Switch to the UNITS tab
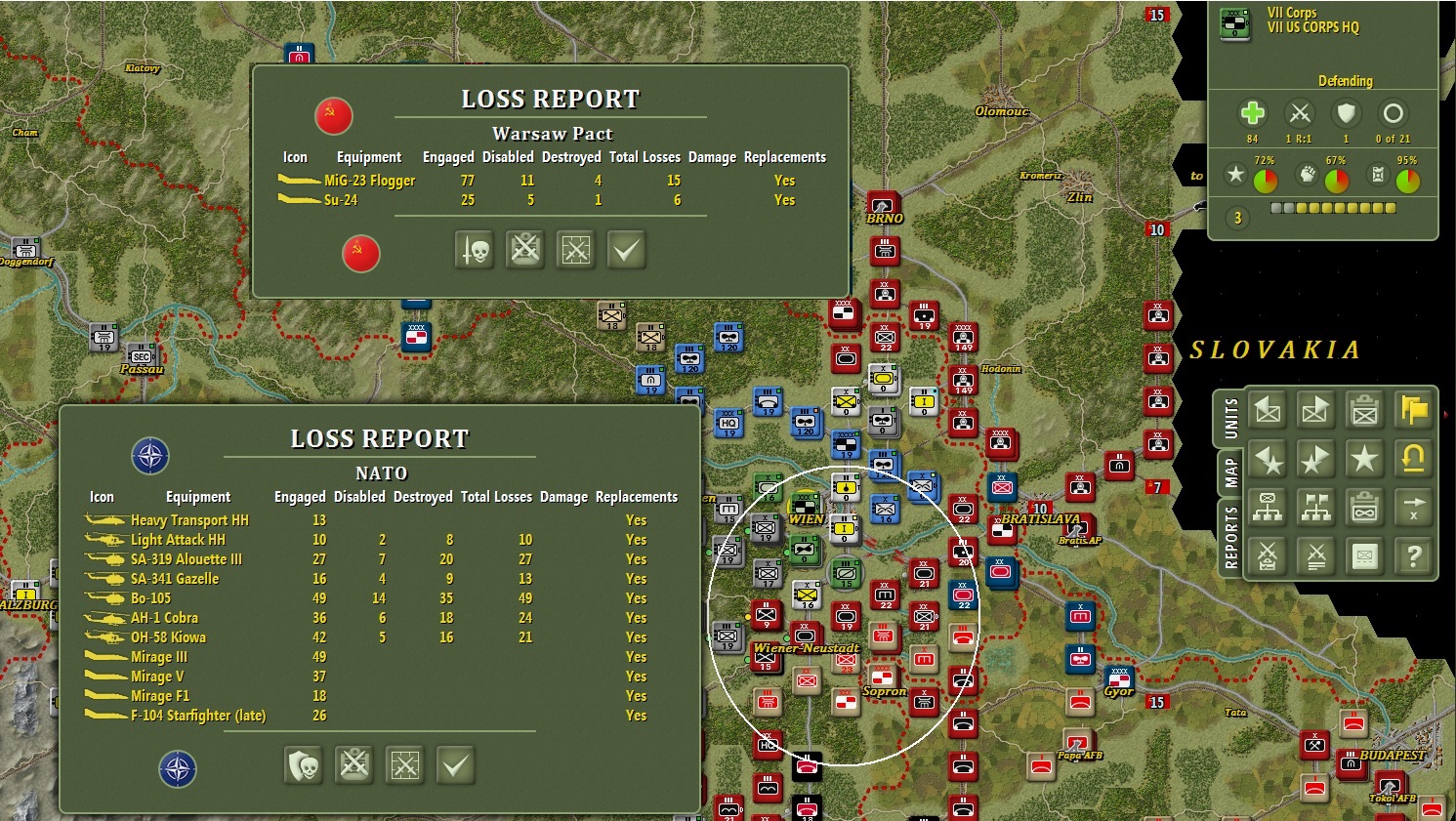 (x=1229, y=418)
